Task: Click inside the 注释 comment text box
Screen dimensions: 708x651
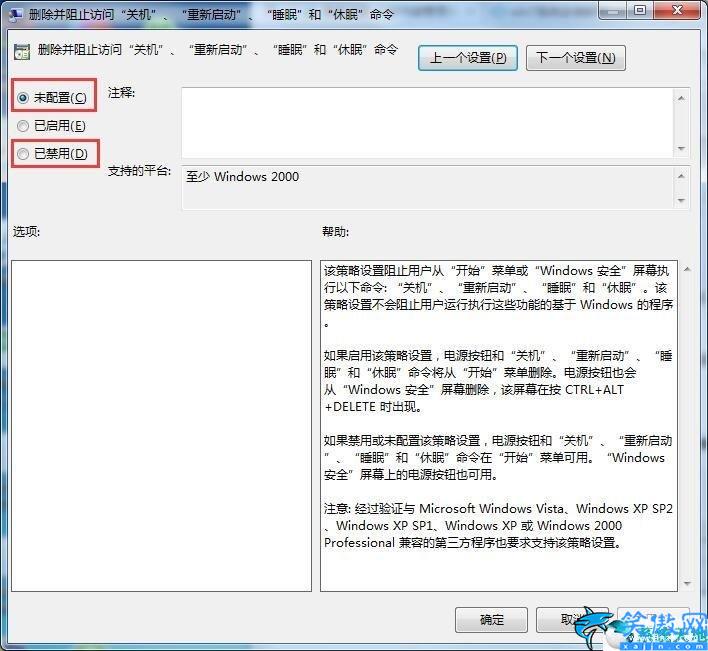Action: 427,123
